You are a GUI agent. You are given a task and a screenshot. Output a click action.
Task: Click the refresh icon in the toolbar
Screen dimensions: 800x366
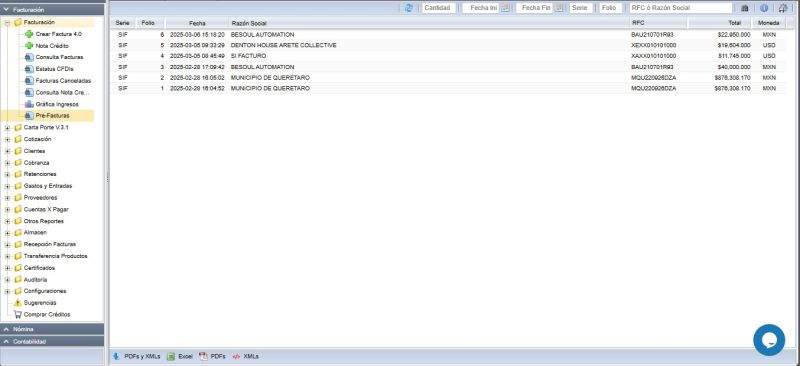pos(409,8)
